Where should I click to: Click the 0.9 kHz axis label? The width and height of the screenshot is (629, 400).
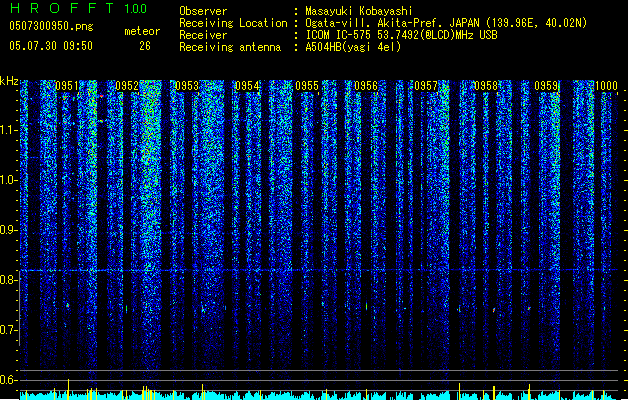tap(9, 230)
